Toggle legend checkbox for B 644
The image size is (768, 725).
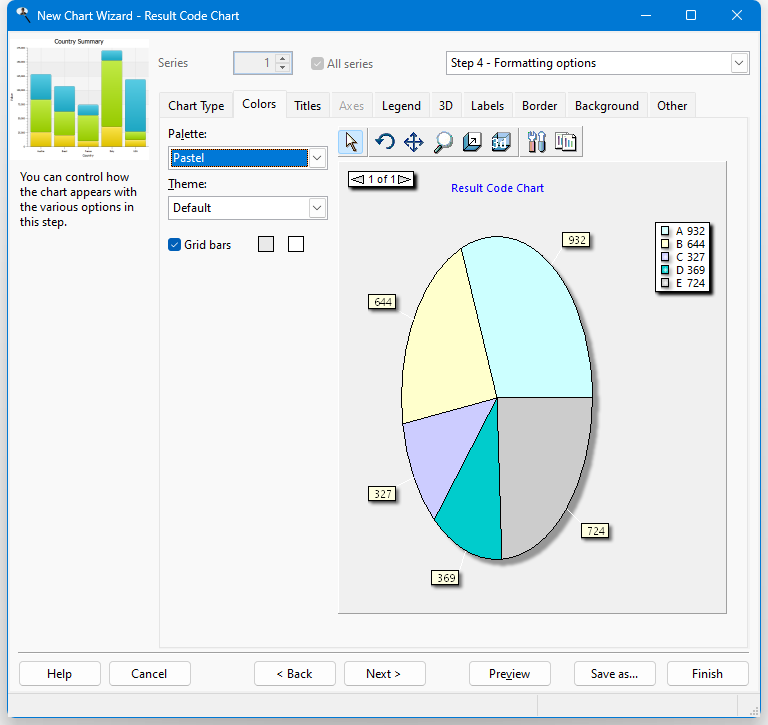pos(665,244)
